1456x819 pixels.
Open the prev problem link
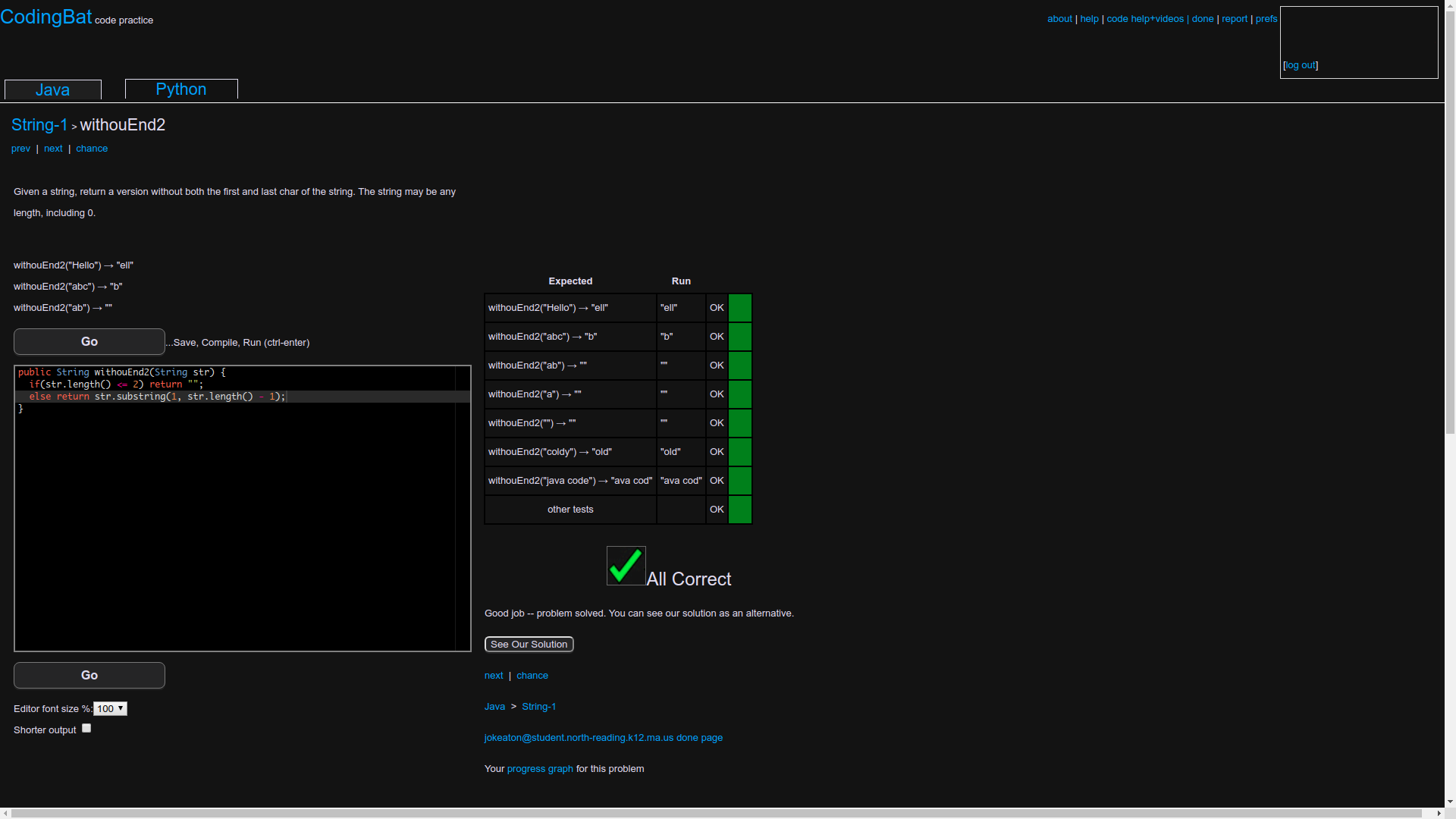20,148
